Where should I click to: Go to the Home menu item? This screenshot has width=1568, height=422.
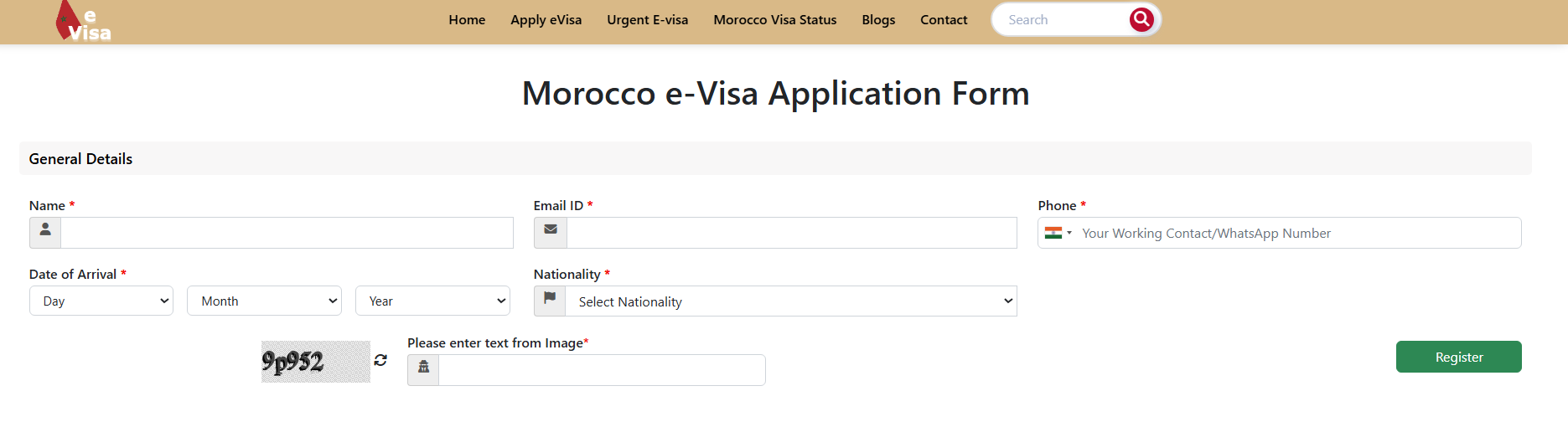click(x=467, y=20)
